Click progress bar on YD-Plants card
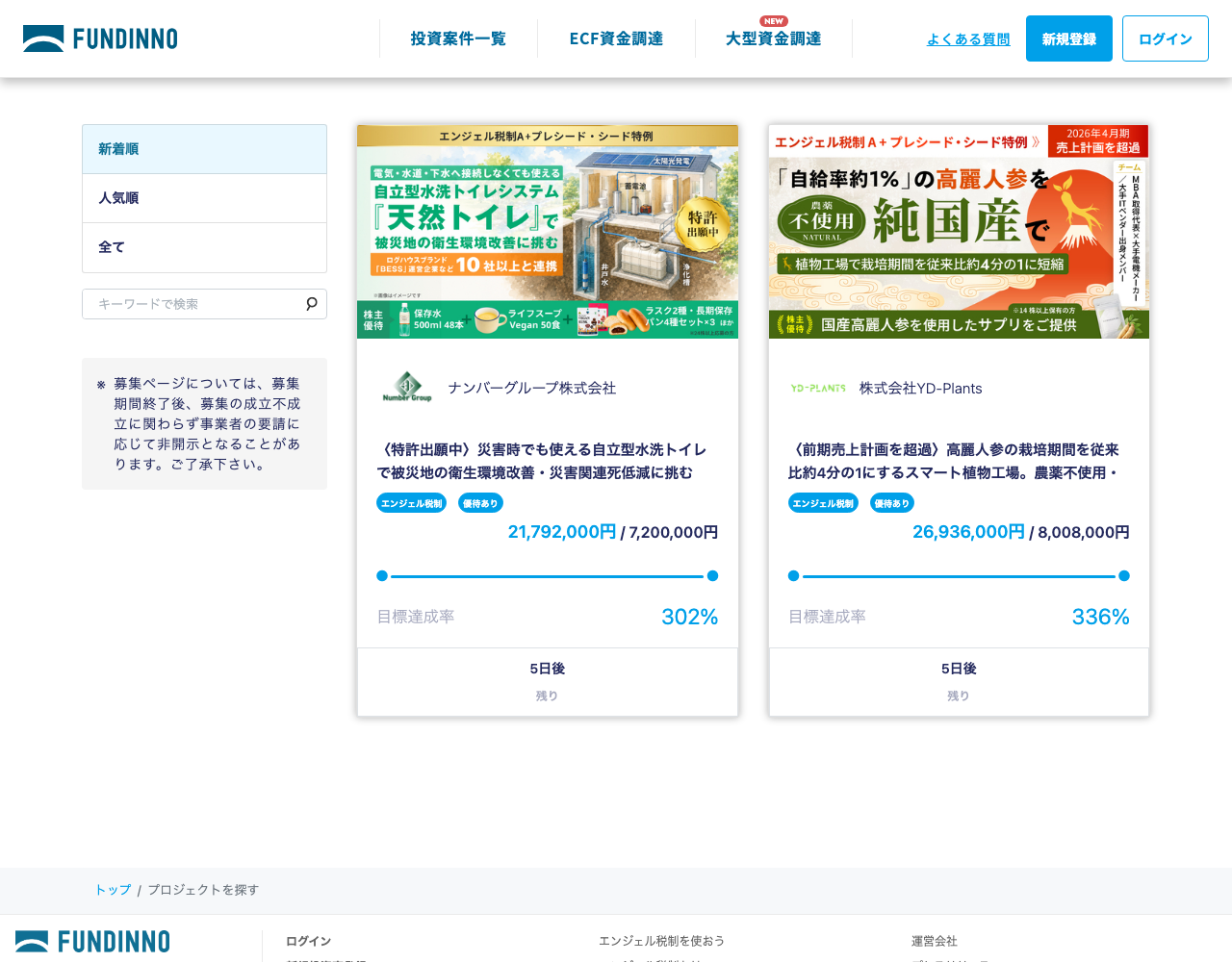 959,576
